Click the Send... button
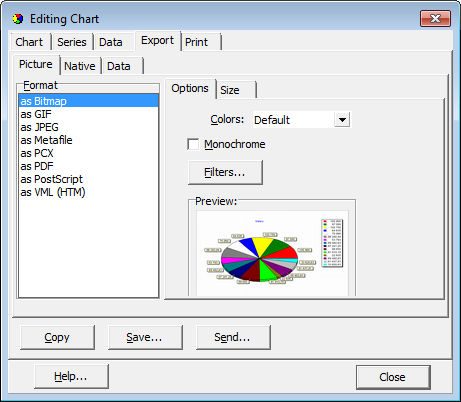Image resolution: width=461 pixels, height=402 pixels. (x=233, y=337)
